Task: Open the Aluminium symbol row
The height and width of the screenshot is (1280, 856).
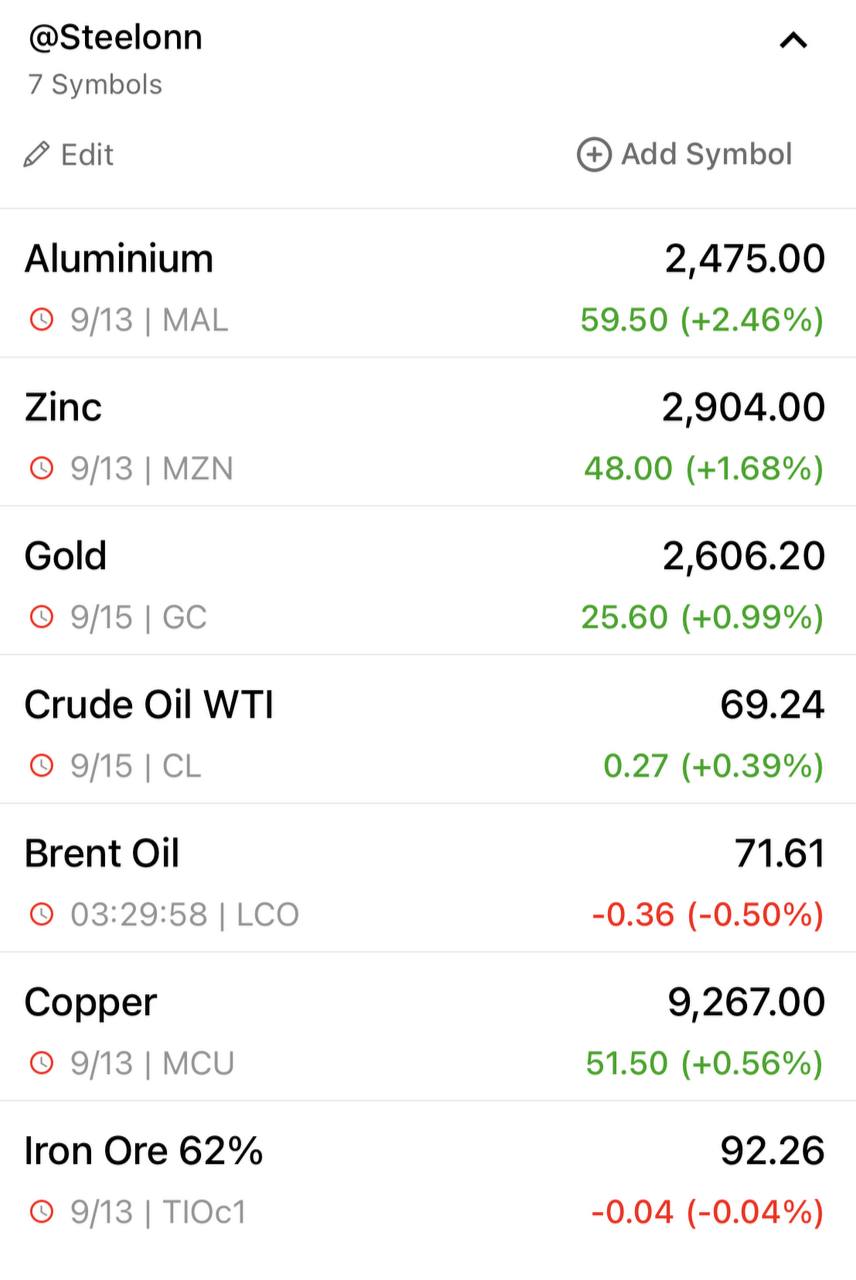Action: (x=428, y=284)
